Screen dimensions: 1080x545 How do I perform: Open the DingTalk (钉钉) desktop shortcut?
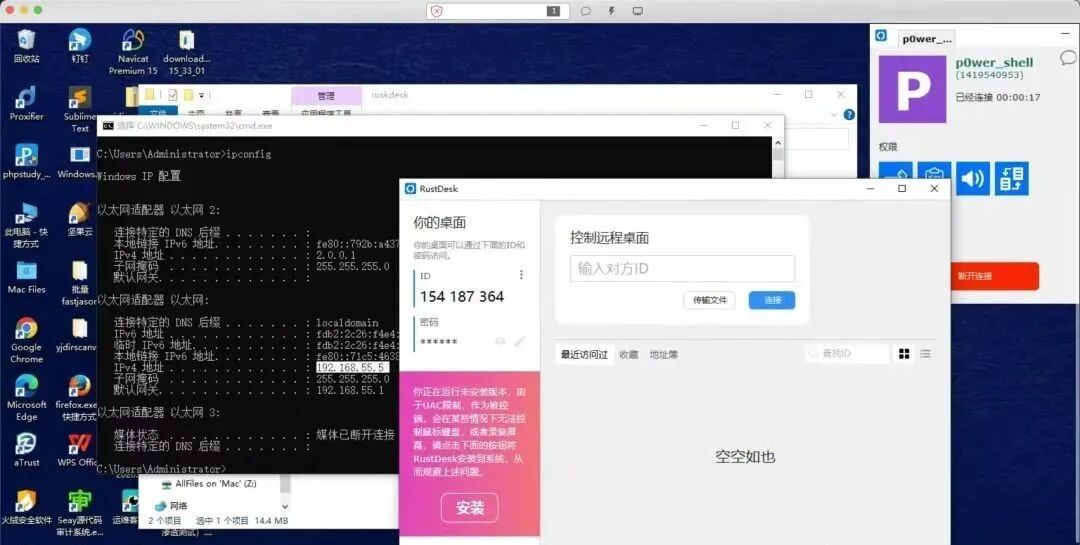pos(80,45)
